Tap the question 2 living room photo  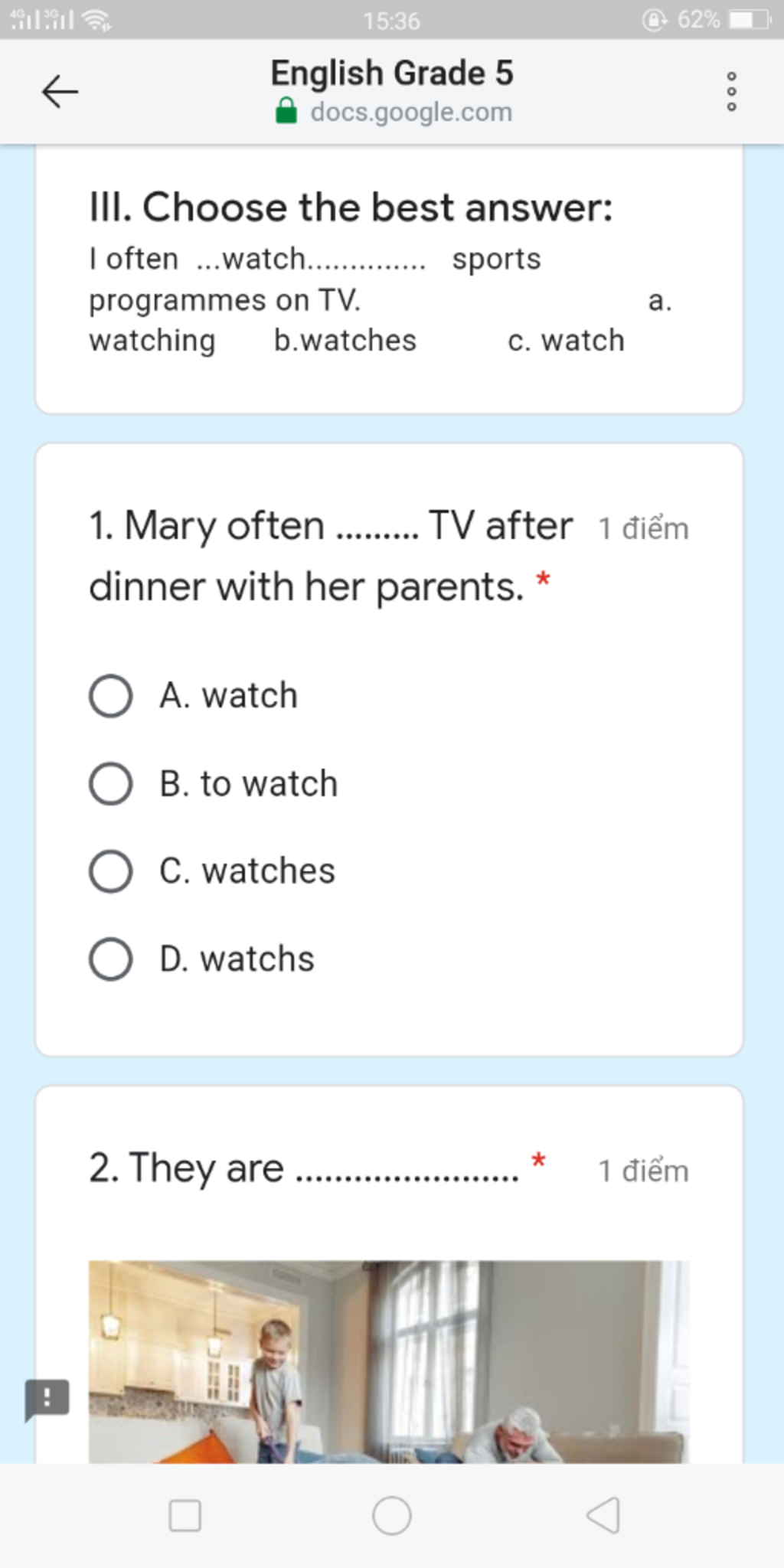click(389, 1361)
